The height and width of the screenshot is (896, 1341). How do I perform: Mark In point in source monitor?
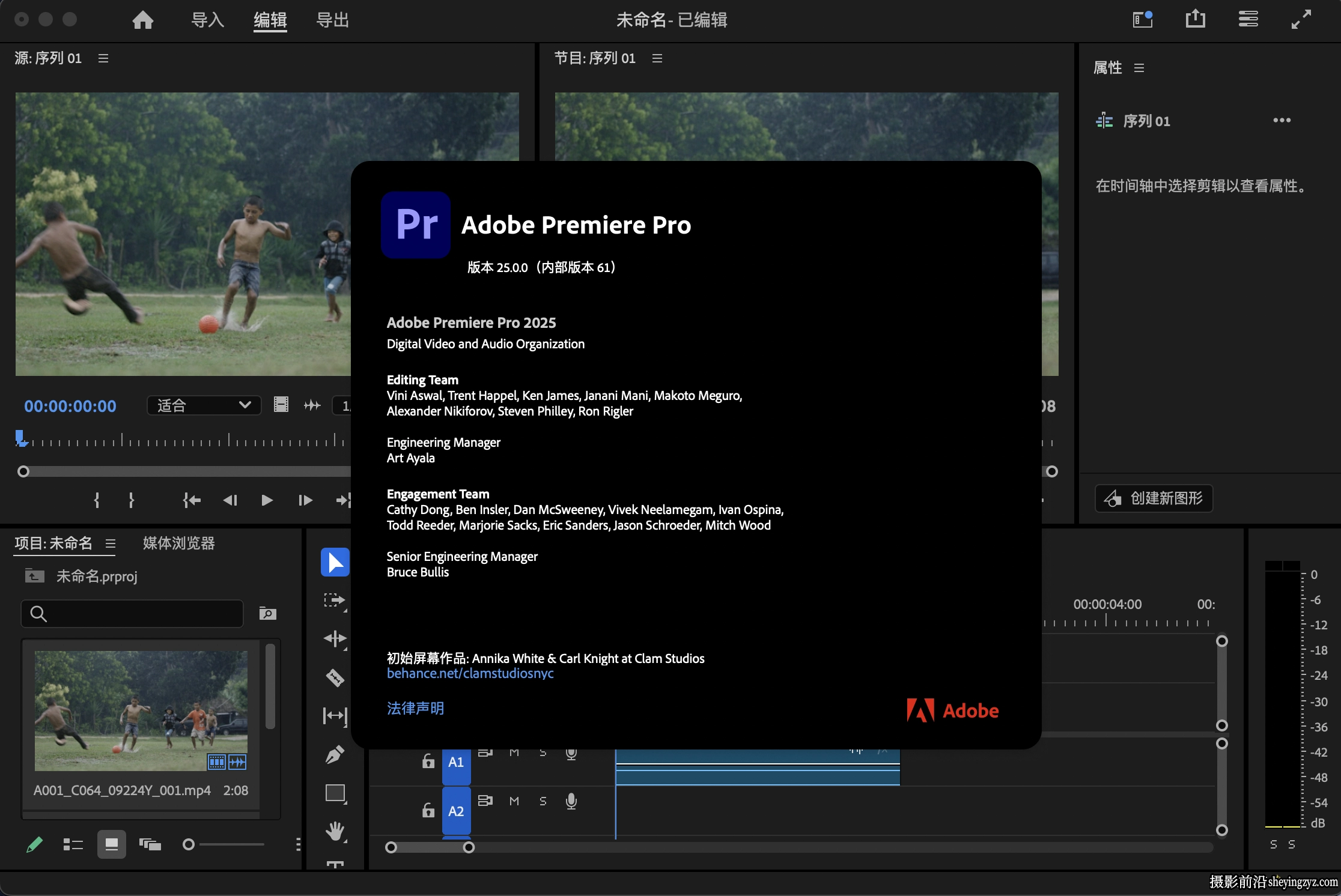(97, 500)
